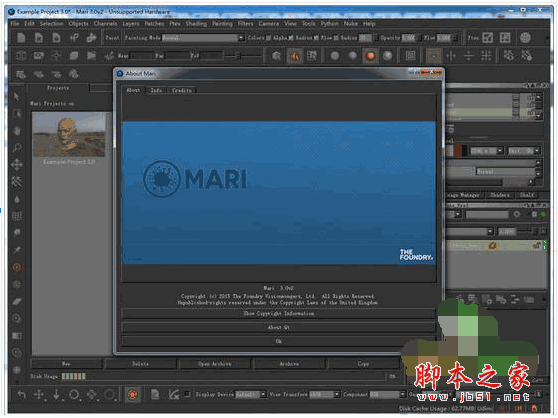The image size is (558, 418).
Task: Click the Radius value field in Painting toolbar
Action: click(365, 38)
